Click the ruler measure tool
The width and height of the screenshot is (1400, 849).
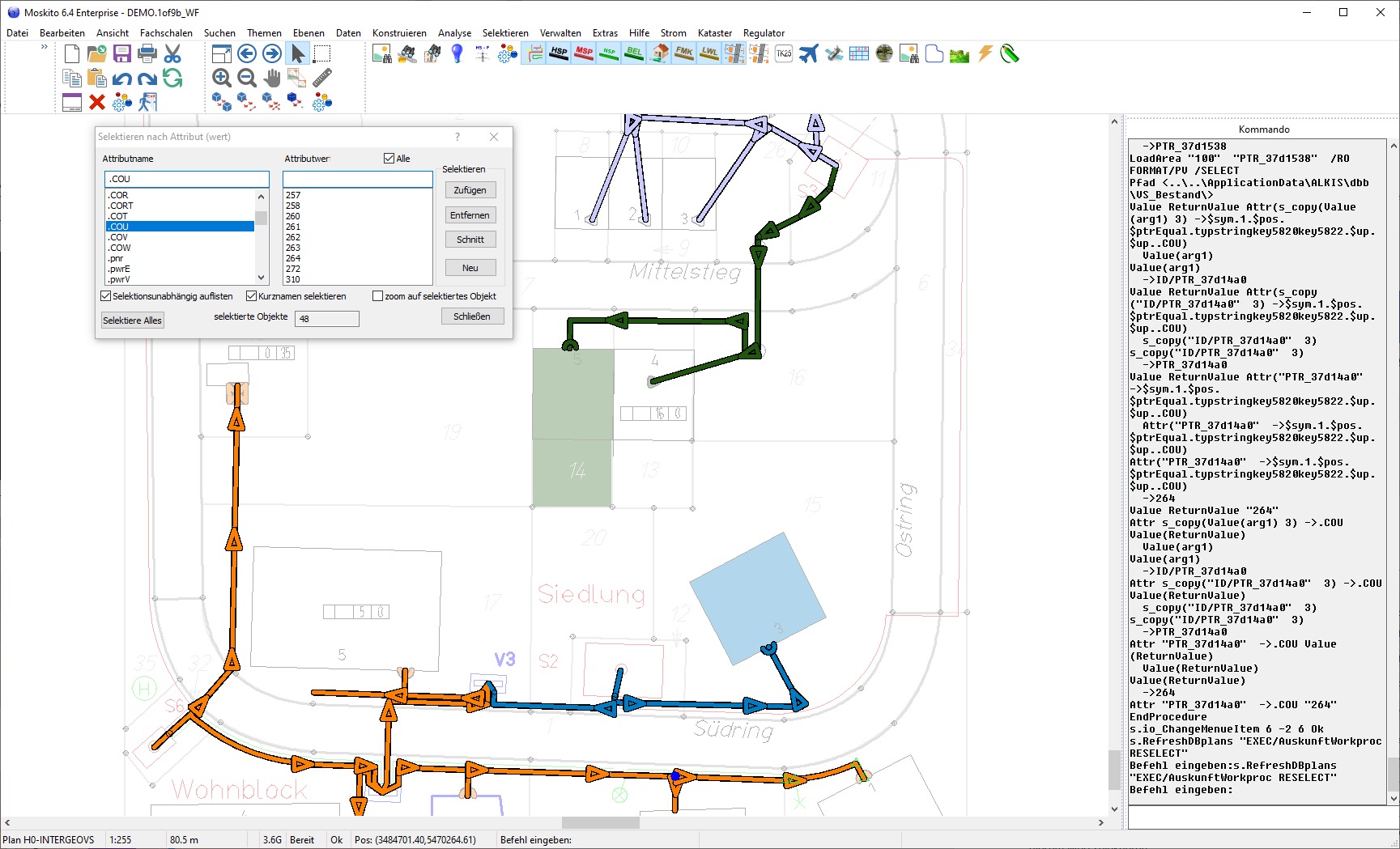coord(322,78)
